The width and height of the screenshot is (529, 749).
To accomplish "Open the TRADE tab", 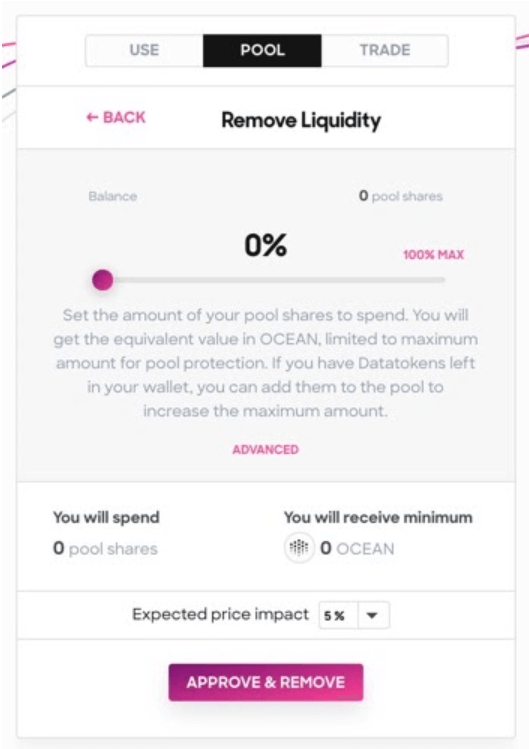I will (385, 50).
